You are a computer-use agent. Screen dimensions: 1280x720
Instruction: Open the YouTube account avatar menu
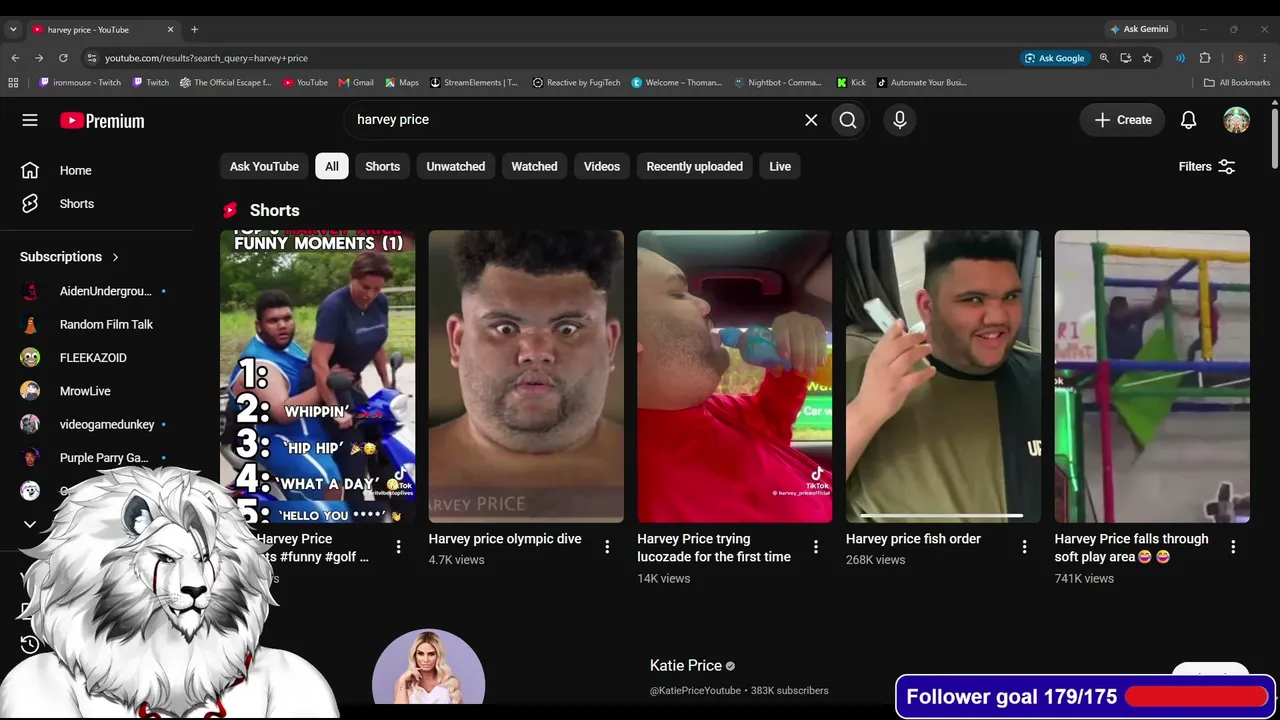pyautogui.click(x=1237, y=120)
